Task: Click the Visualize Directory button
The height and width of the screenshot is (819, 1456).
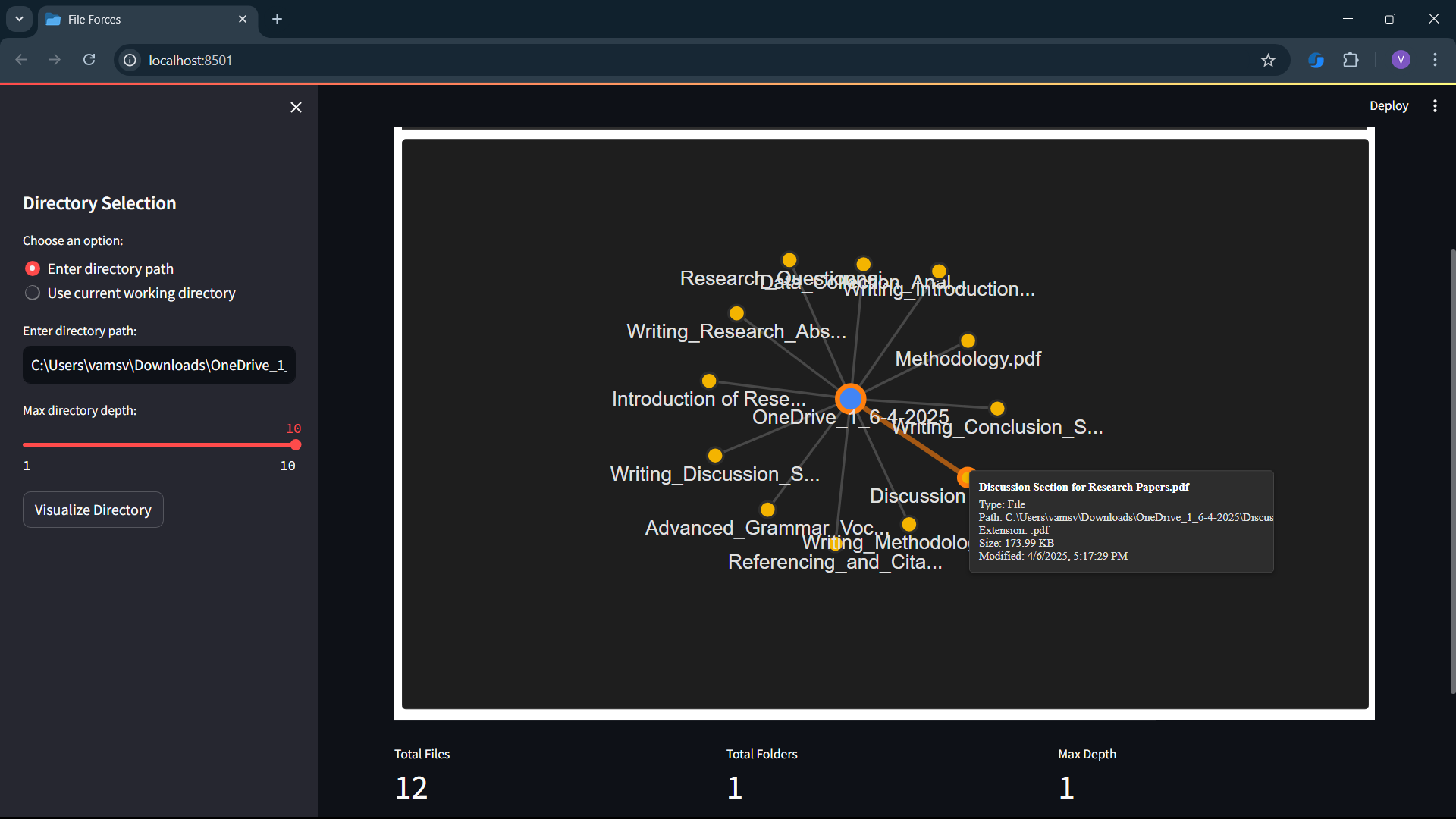Action: coord(93,510)
